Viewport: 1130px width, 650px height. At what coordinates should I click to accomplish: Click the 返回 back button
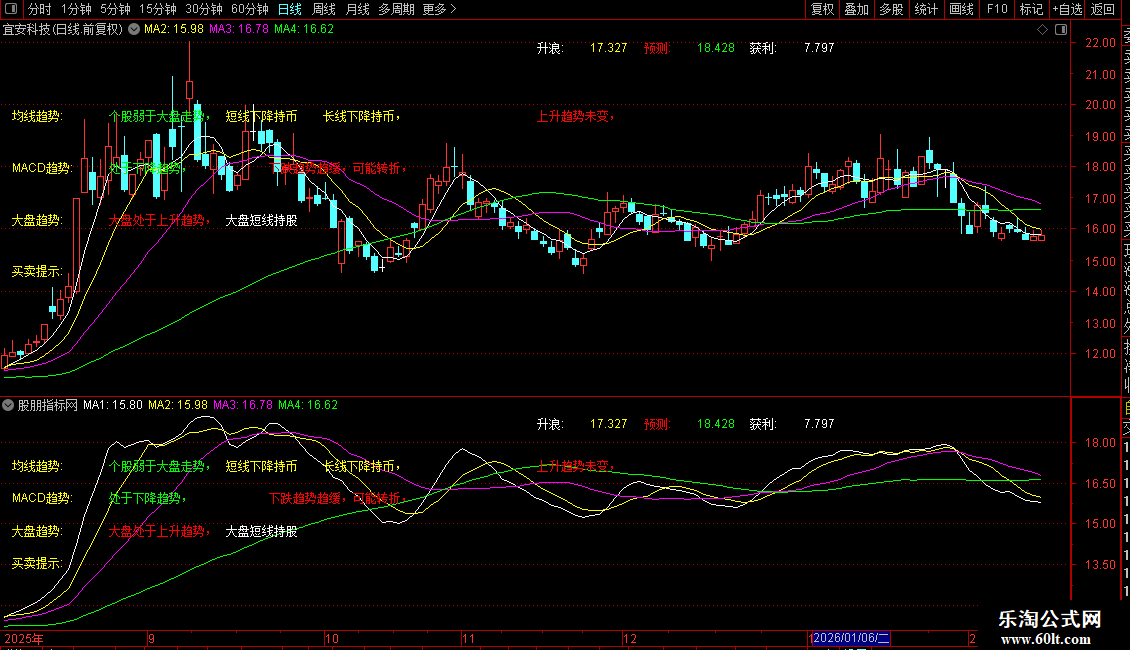pyautogui.click(x=1103, y=9)
